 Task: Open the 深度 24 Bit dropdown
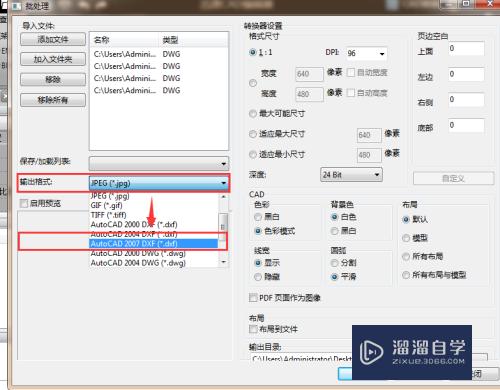click(x=351, y=175)
